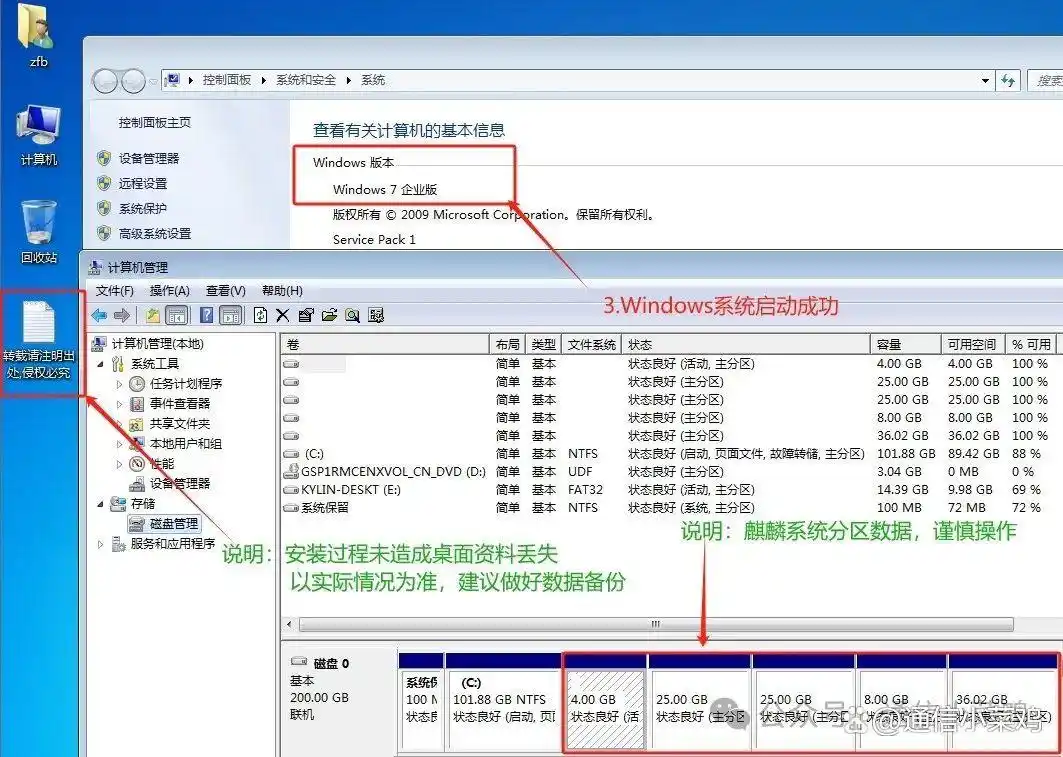The height and width of the screenshot is (757, 1063).
Task: Click the Control Panel window forward button
Action: [x=133, y=81]
